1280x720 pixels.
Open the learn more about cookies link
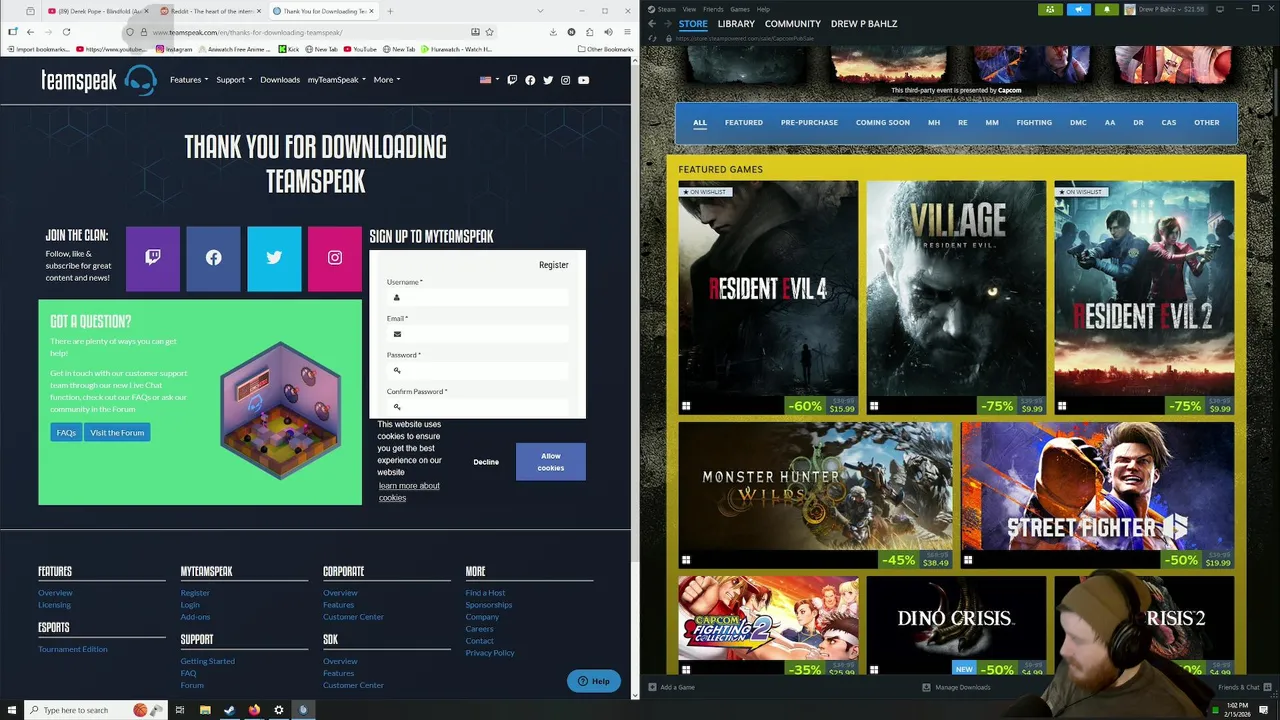[x=409, y=492]
